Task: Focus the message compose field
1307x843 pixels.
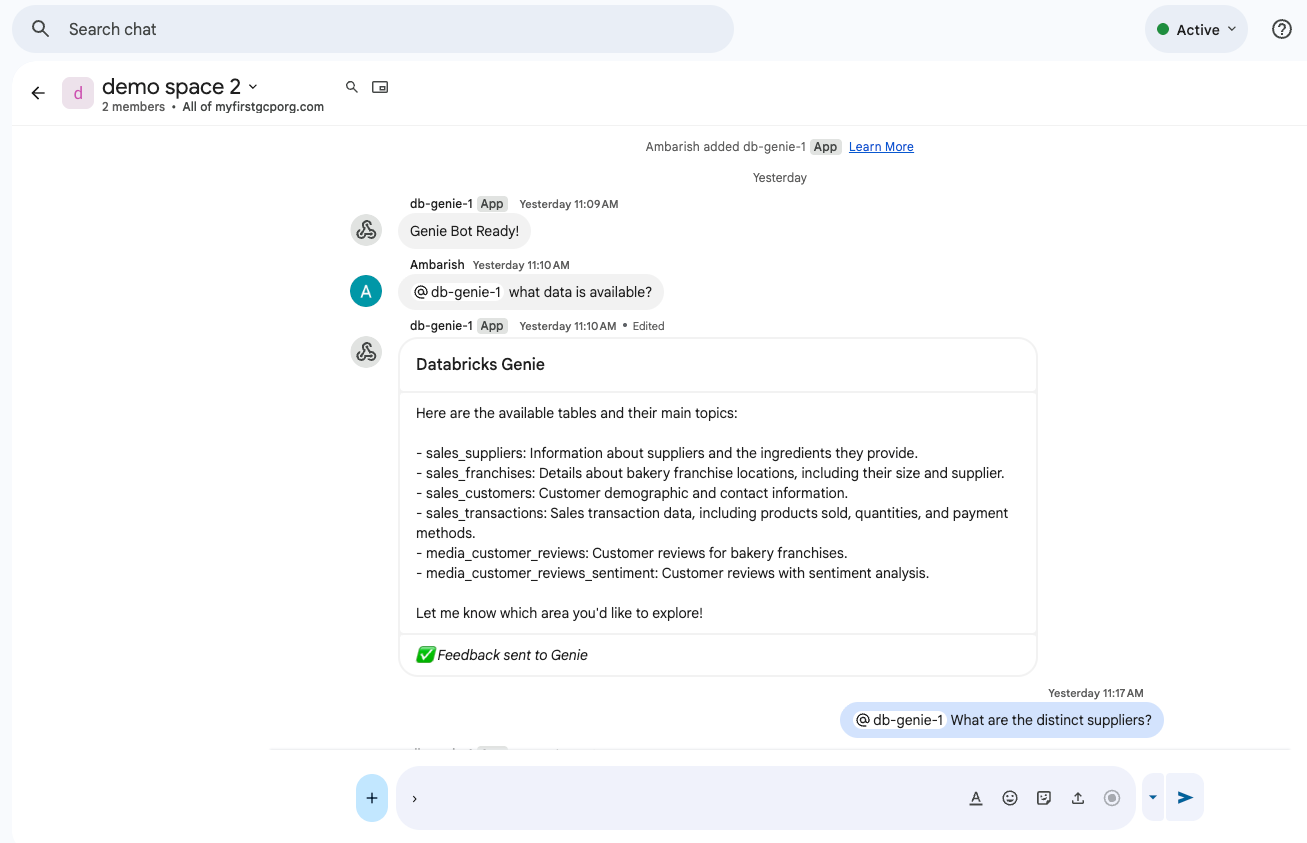Action: [680, 798]
